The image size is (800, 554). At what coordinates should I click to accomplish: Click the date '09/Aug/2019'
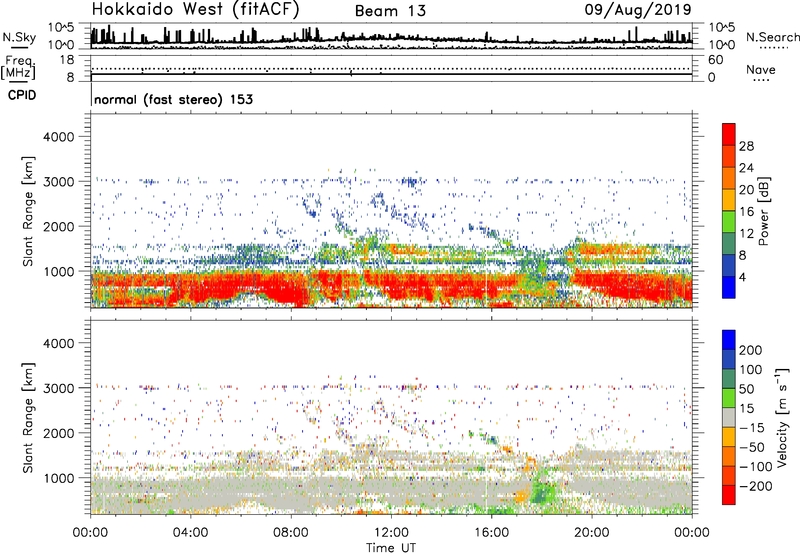pos(638,10)
